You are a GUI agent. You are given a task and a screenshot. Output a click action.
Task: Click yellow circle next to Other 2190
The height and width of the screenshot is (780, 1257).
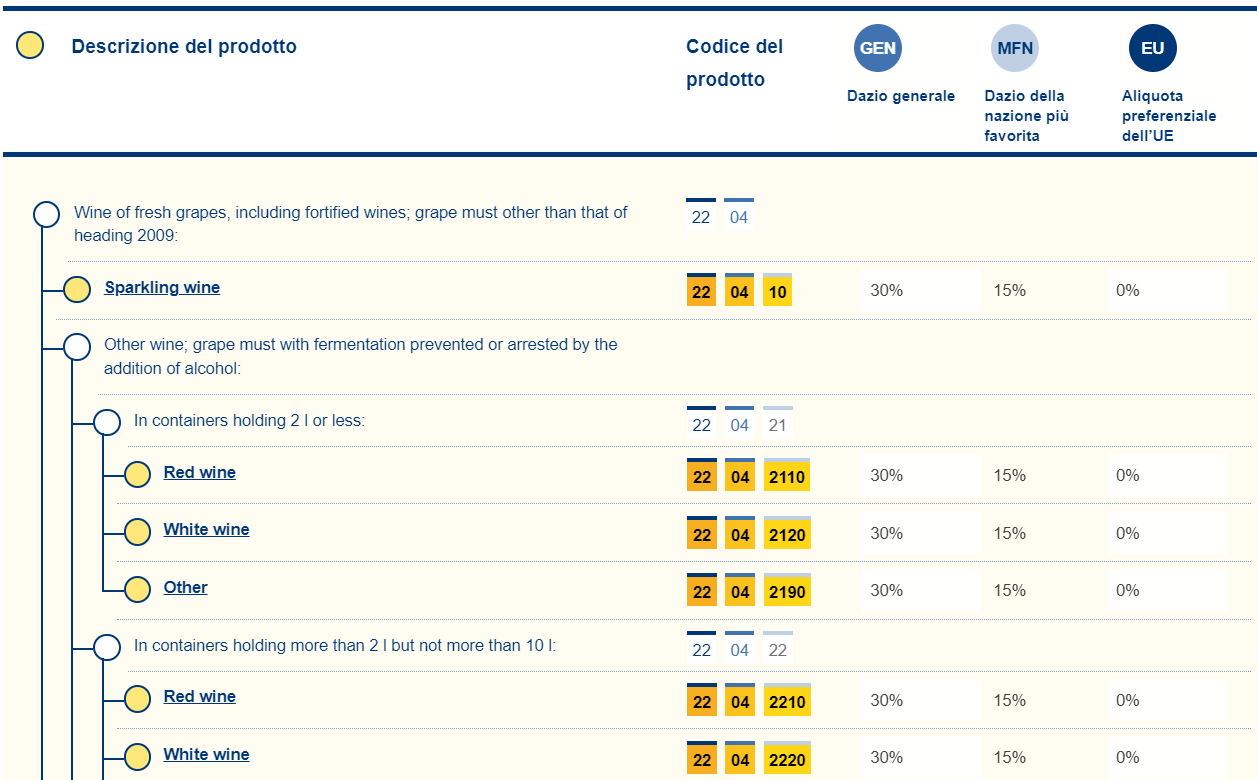coord(137,589)
